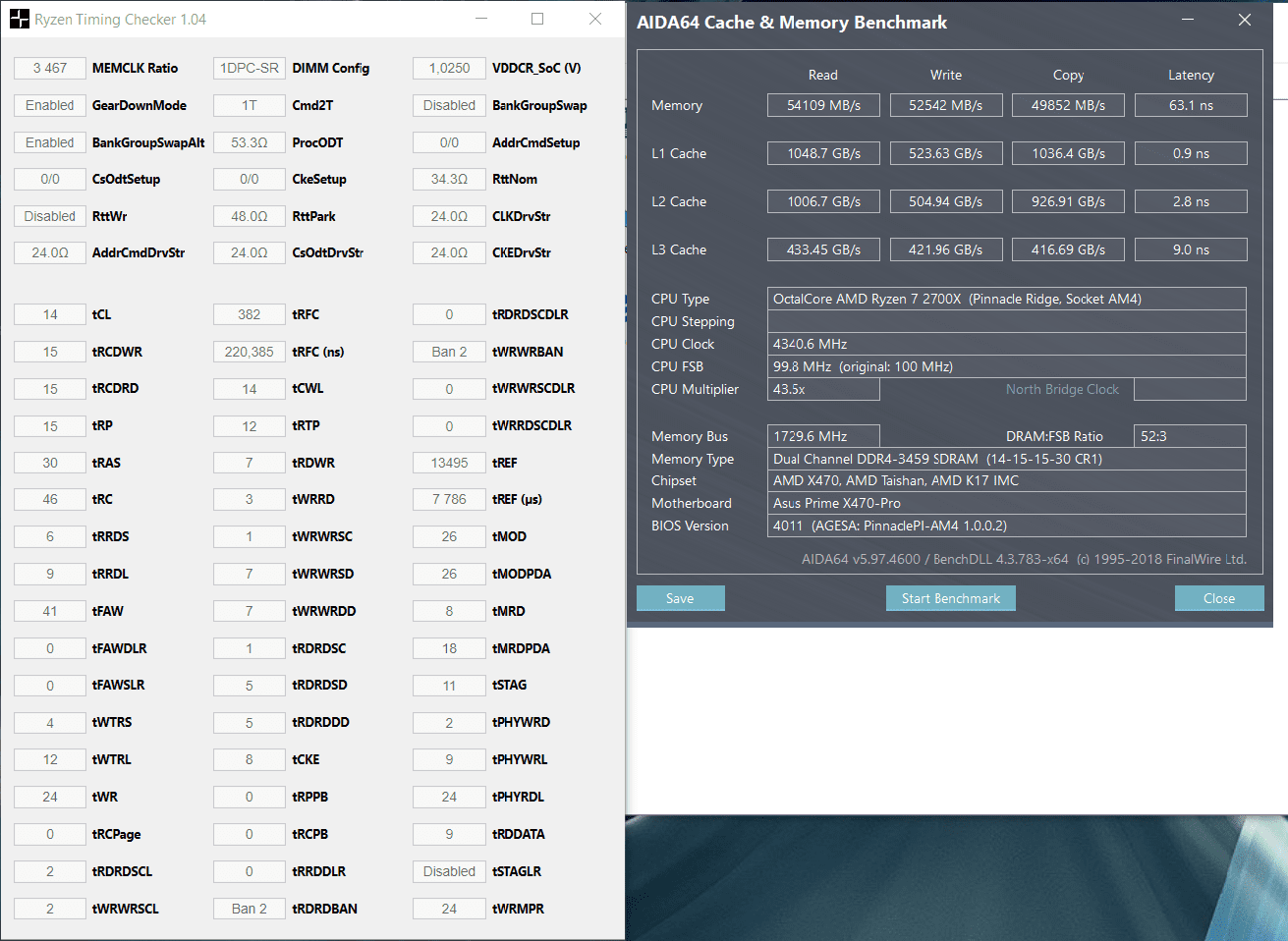Click L3 Cache Latency 9.0 ns
This screenshot has width=1288, height=941.
pyautogui.click(x=1191, y=249)
